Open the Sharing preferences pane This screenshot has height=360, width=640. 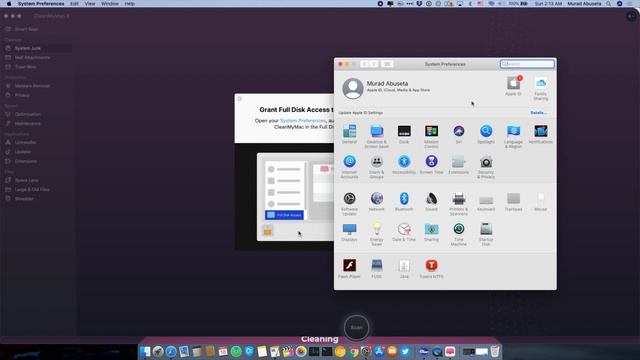[x=431, y=232]
